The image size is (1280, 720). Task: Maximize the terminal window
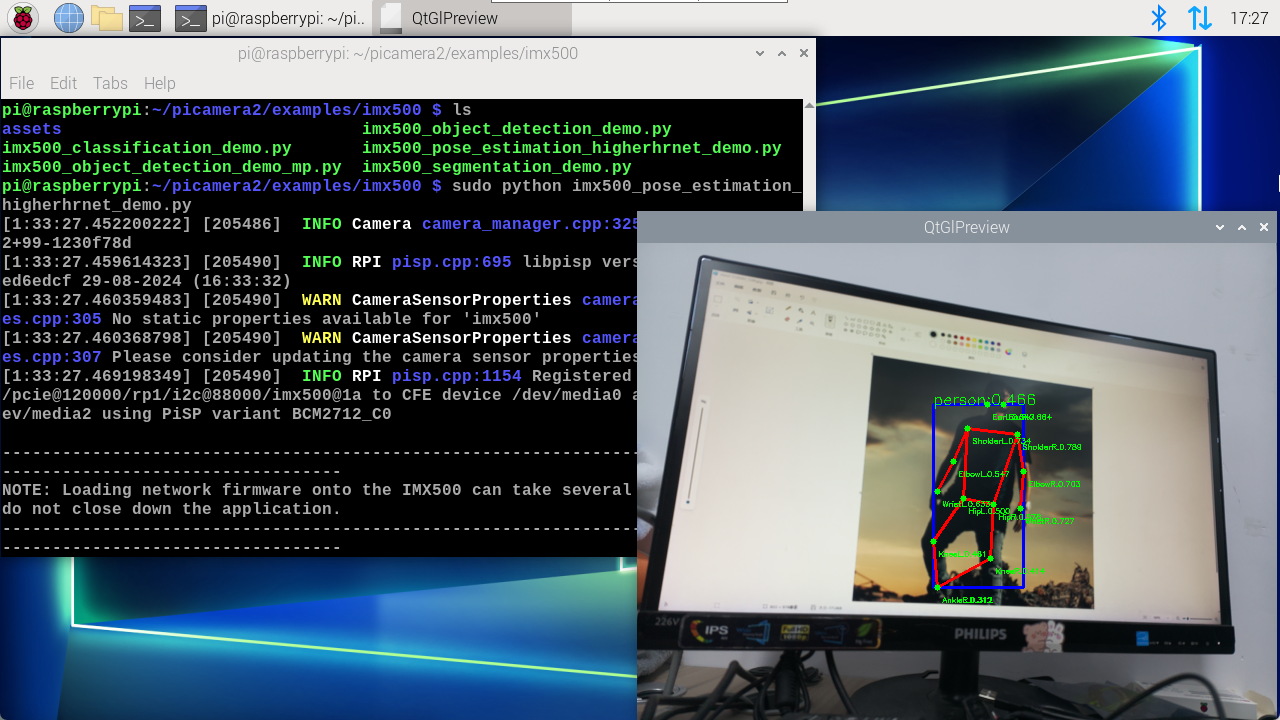point(781,53)
